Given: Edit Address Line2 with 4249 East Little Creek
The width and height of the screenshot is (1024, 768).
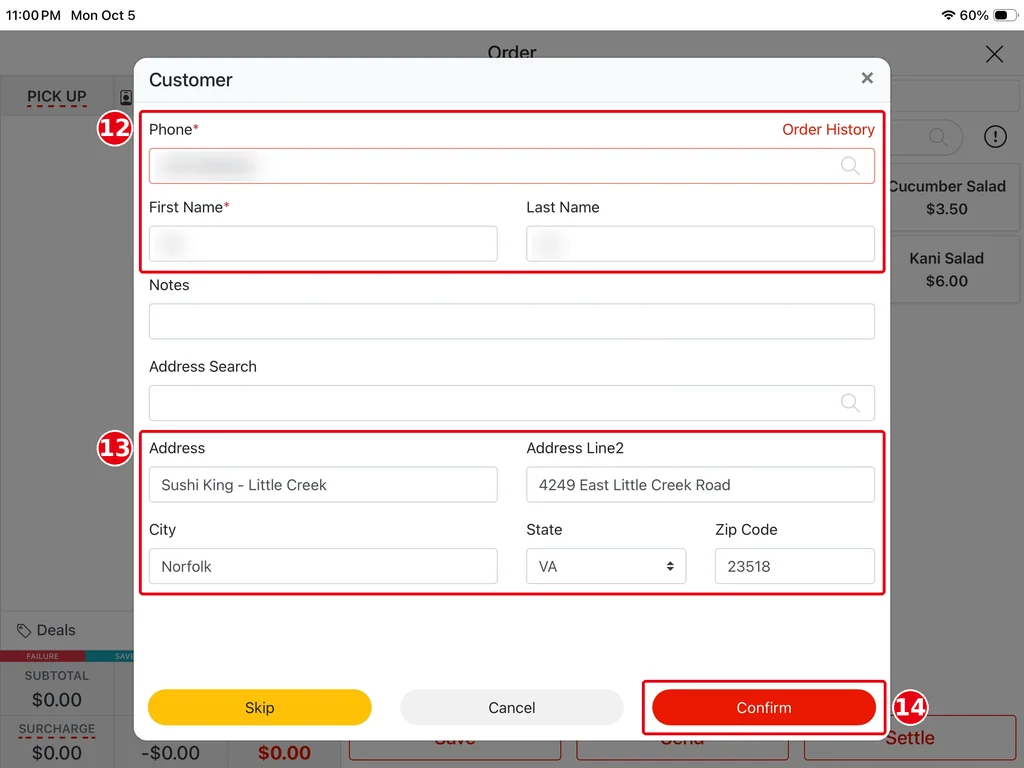Looking at the screenshot, I should coord(700,485).
